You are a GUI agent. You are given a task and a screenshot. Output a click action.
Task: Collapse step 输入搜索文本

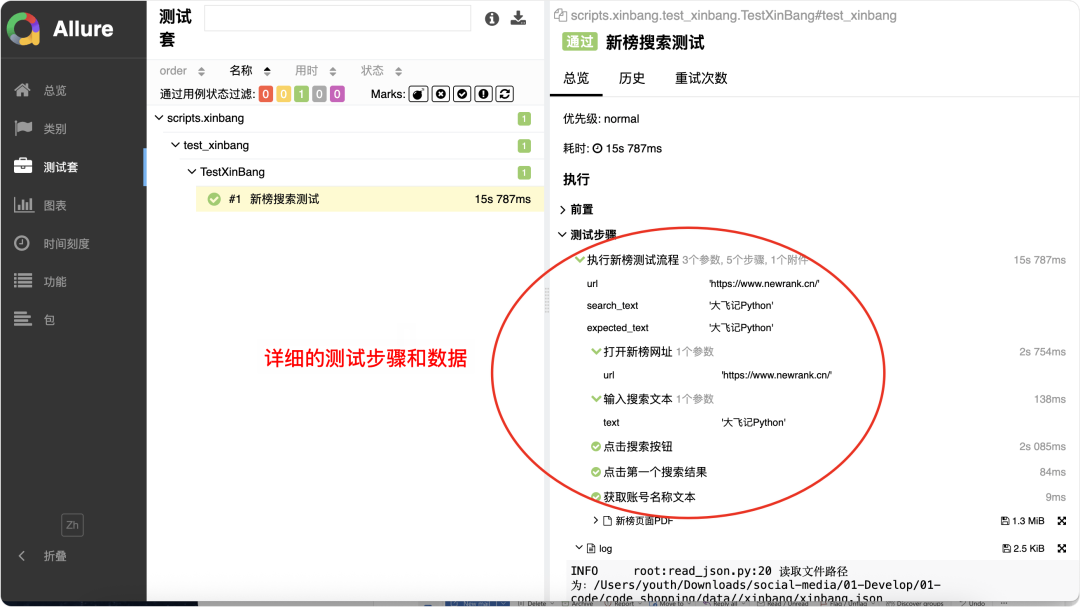click(x=596, y=399)
